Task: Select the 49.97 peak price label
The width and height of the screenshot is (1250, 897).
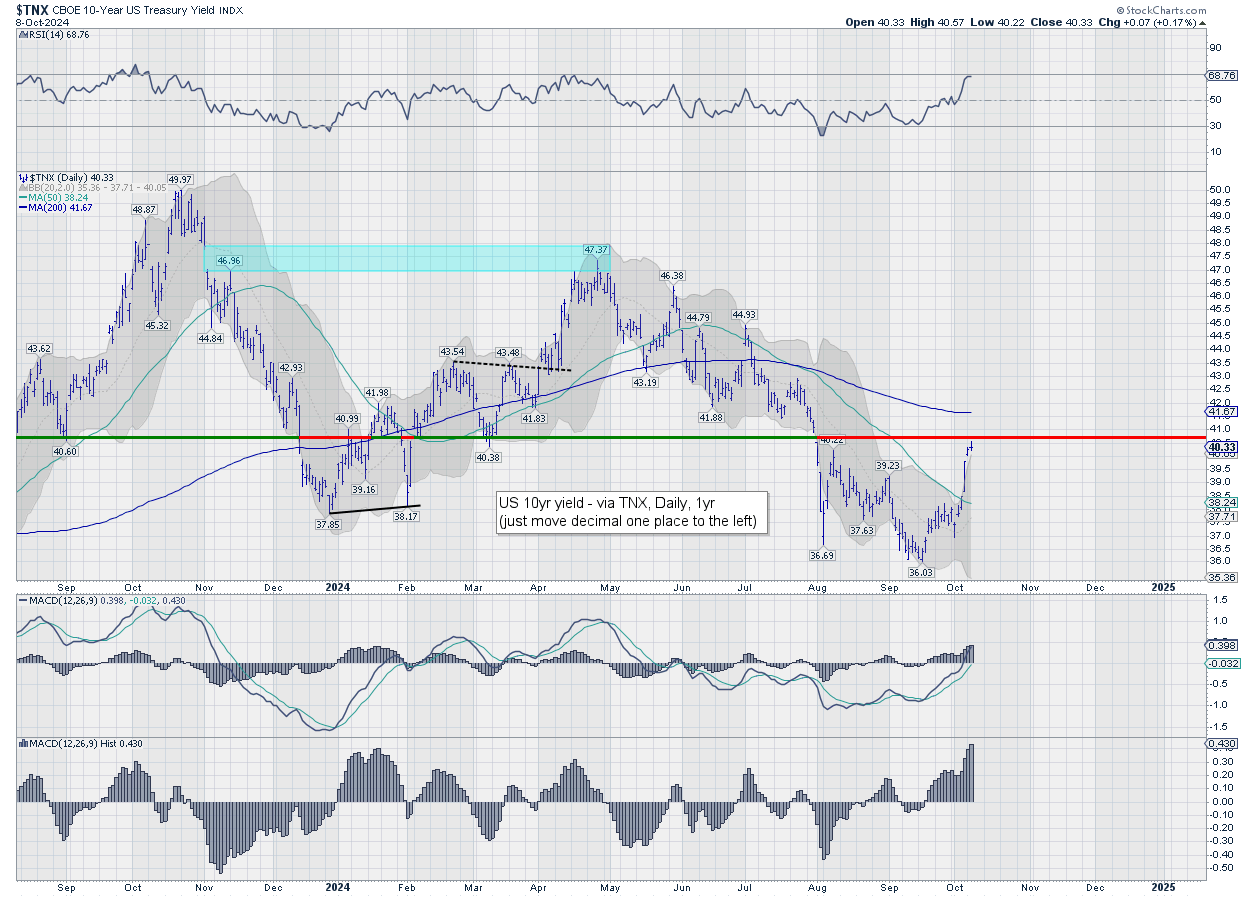Action: click(181, 179)
